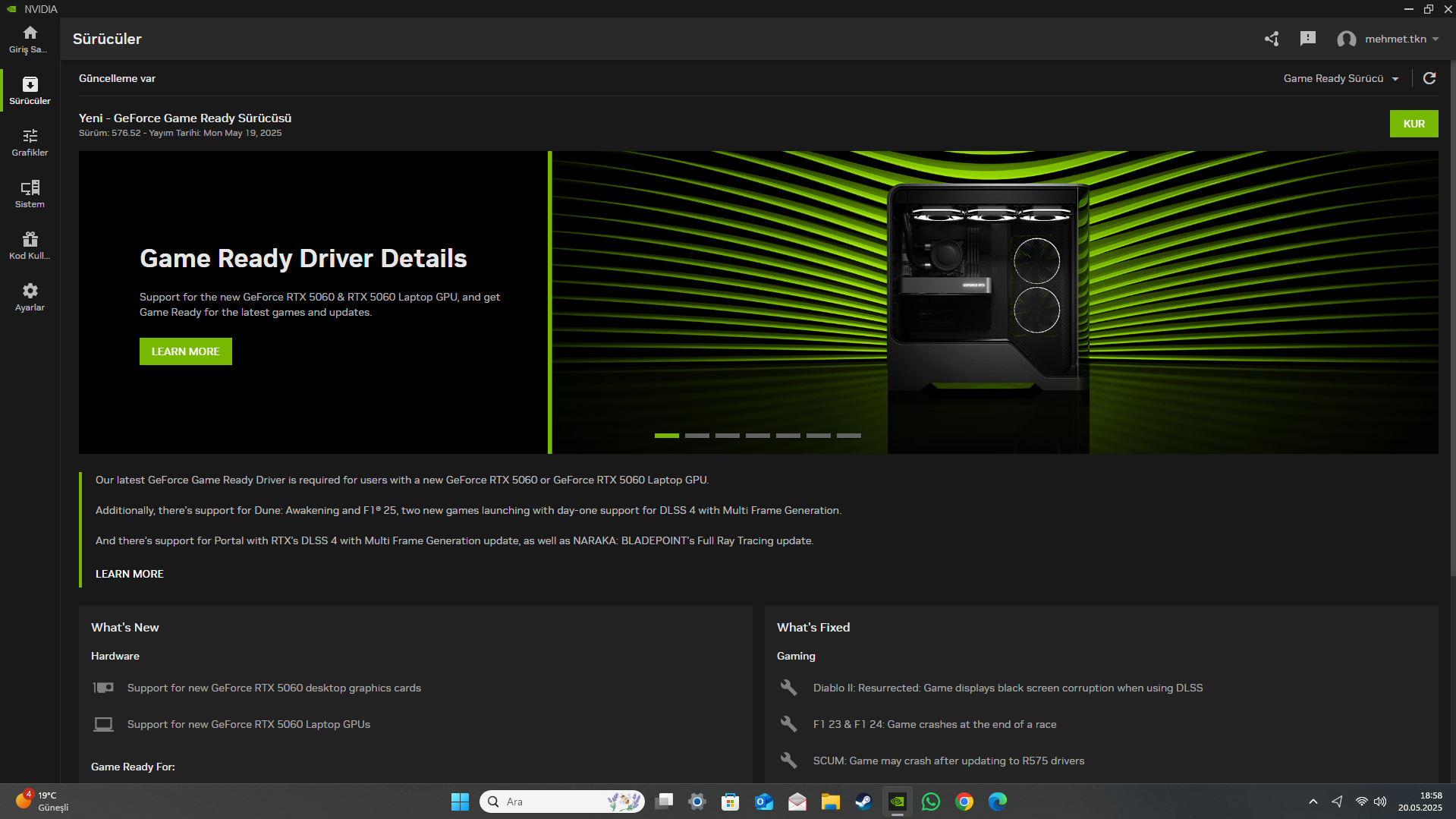Viewport: 1456px width, 819px height.
Task: Open the weather widget on taskbar
Action: coord(42,802)
